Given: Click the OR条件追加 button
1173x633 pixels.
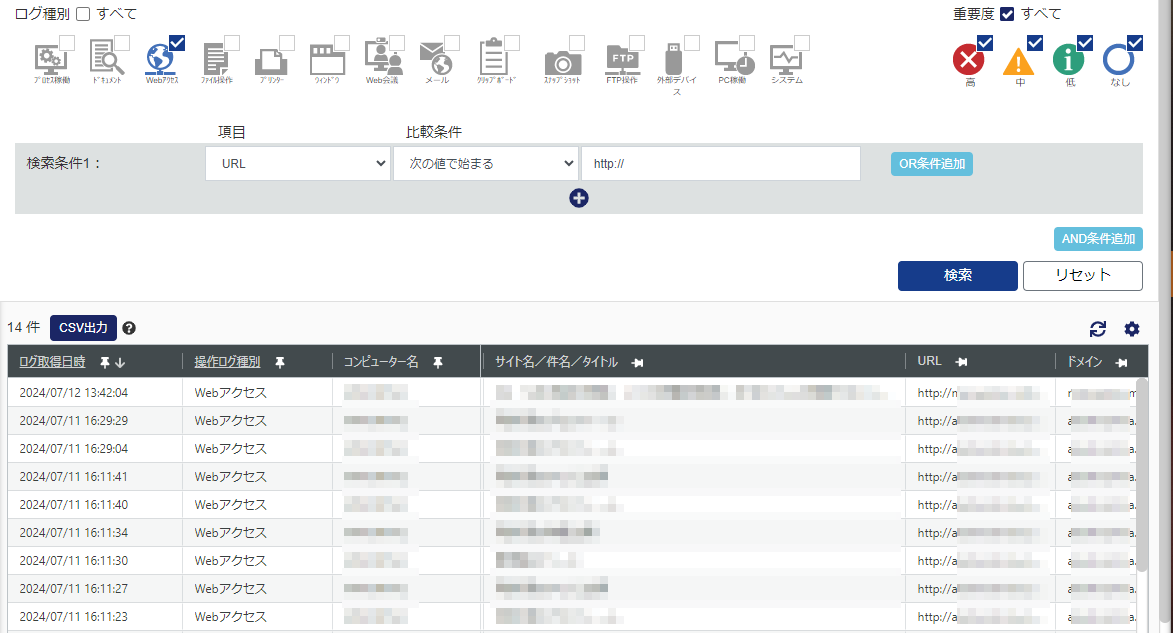Looking at the screenshot, I should (x=931, y=164).
